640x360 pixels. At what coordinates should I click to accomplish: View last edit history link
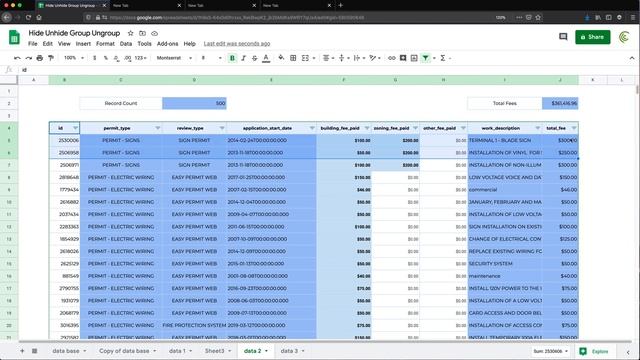point(237,44)
